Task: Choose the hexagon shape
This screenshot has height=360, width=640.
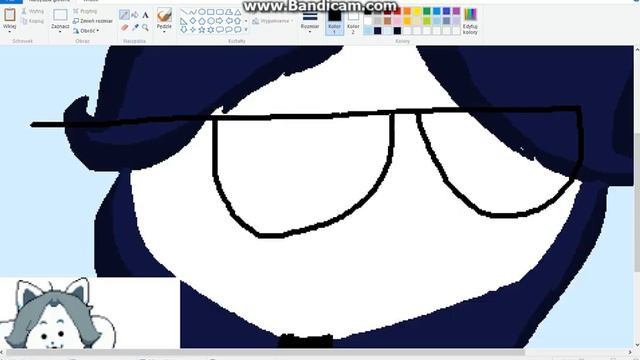Action: pyautogui.click(x=211, y=21)
